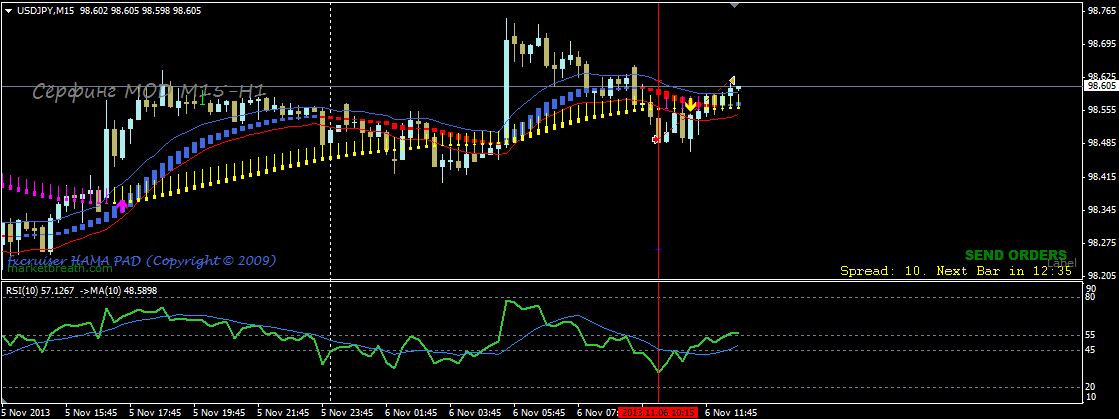
Task: Click the '6 Nov 03:45' time axis label
Action: coord(475,413)
